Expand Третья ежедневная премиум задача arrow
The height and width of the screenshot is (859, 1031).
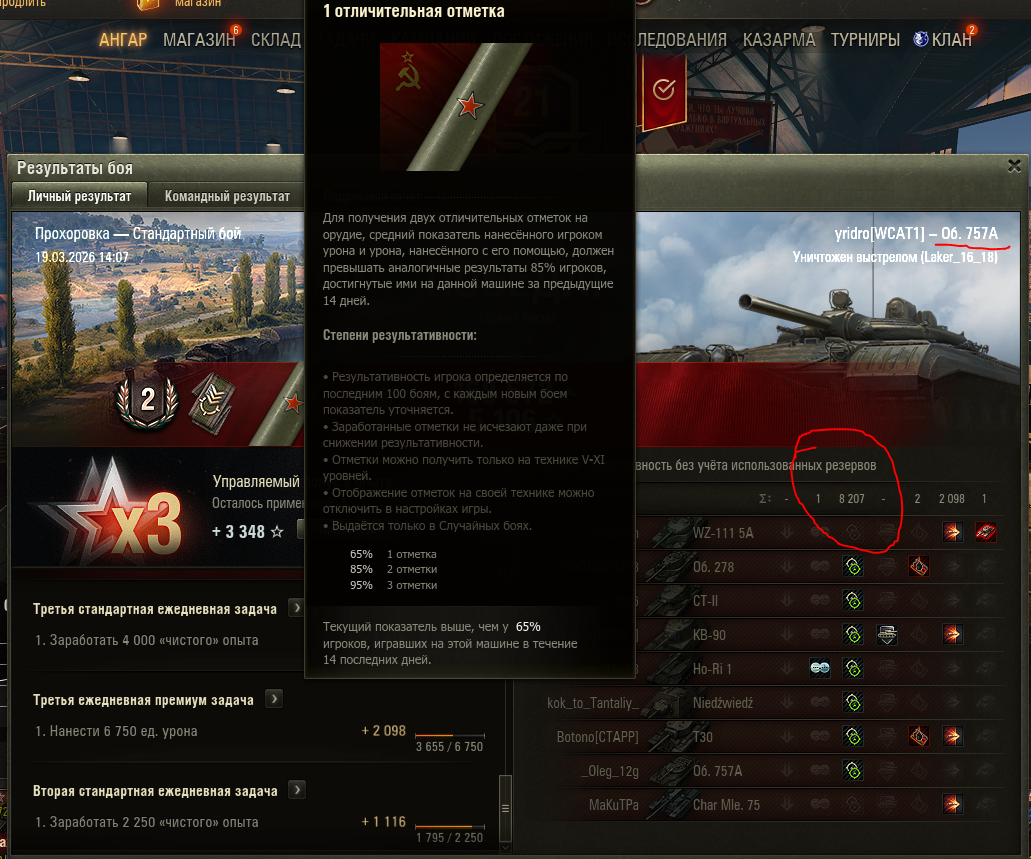click(274, 699)
